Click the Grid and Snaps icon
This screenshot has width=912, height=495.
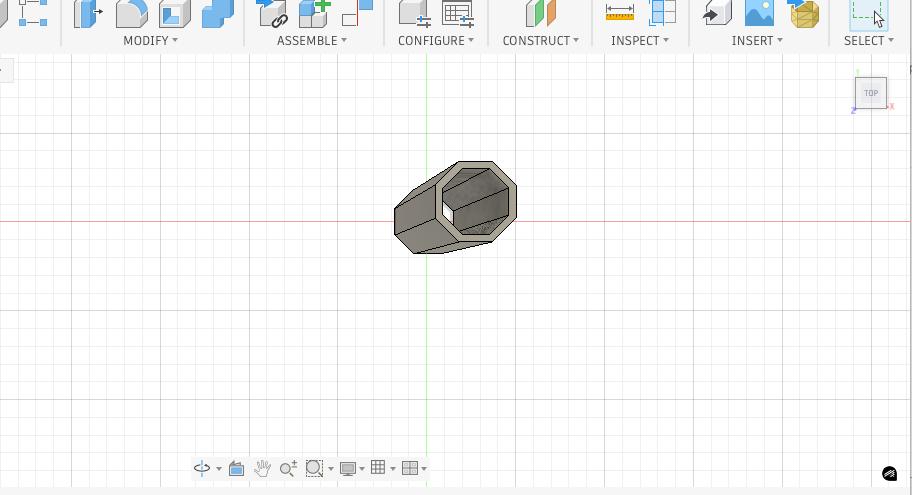pos(378,467)
